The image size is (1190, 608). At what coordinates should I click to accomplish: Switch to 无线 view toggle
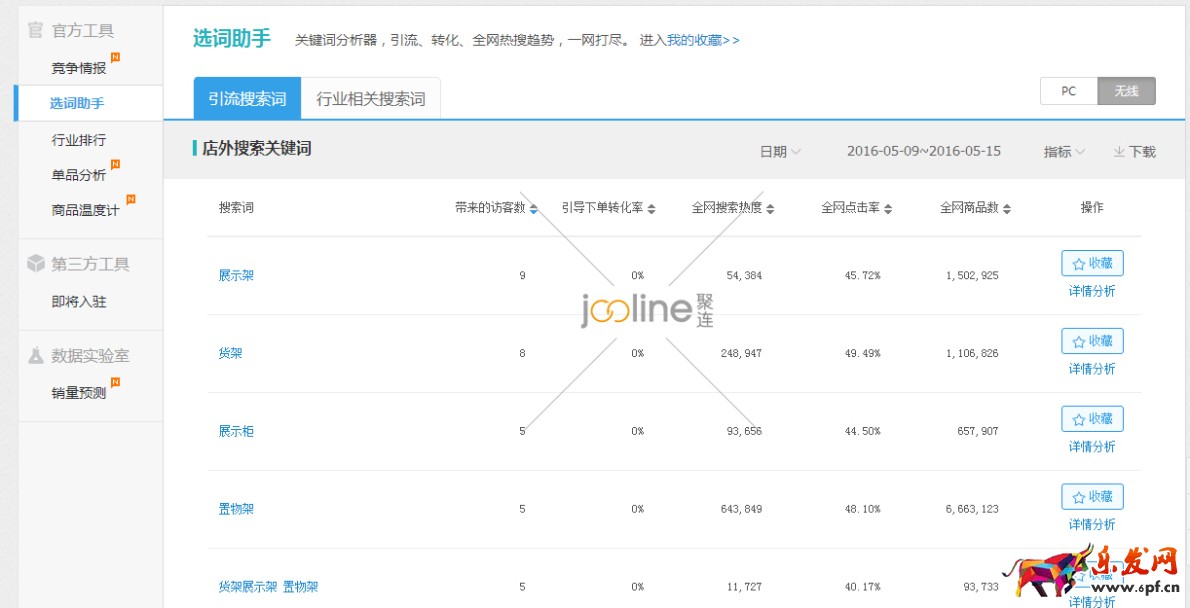click(1126, 91)
